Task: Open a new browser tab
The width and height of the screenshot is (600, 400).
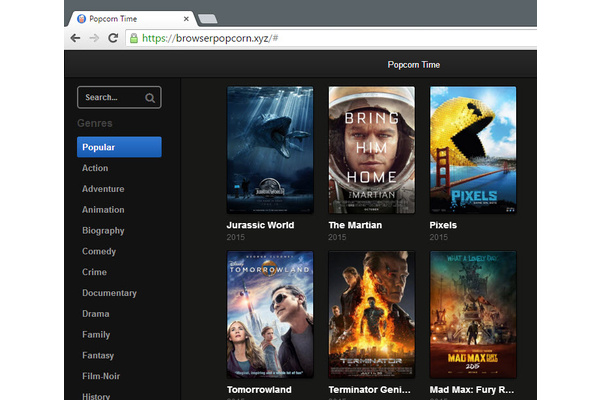Action: [208, 19]
